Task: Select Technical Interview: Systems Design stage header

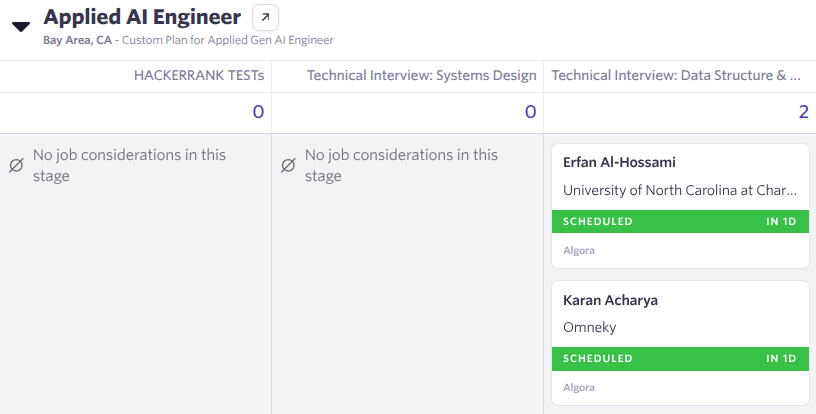Action: 414,75
